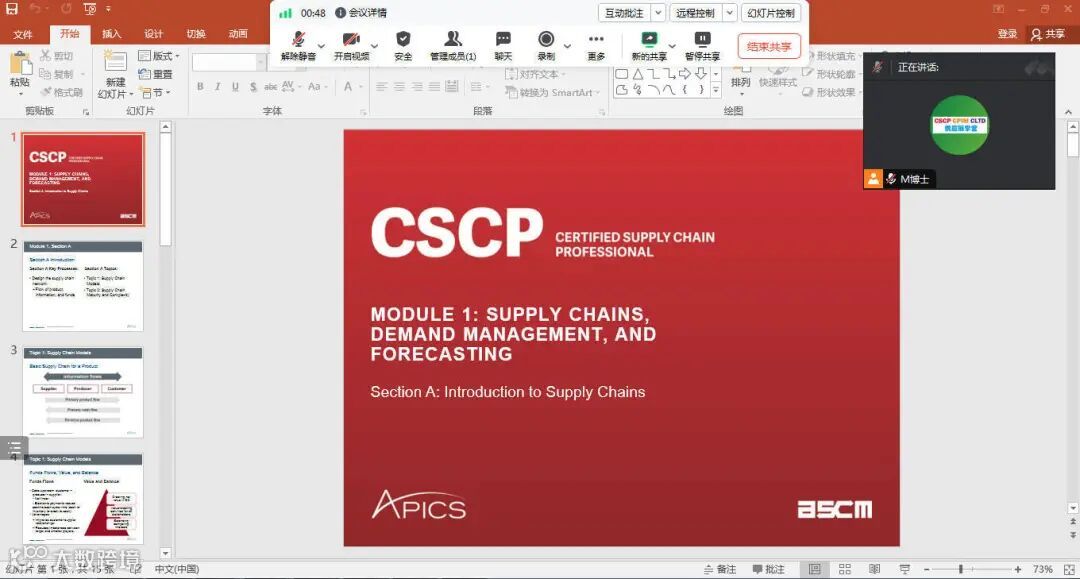Click zoom in plus button in status bar
This screenshot has width=1080, height=579.
point(1017,569)
